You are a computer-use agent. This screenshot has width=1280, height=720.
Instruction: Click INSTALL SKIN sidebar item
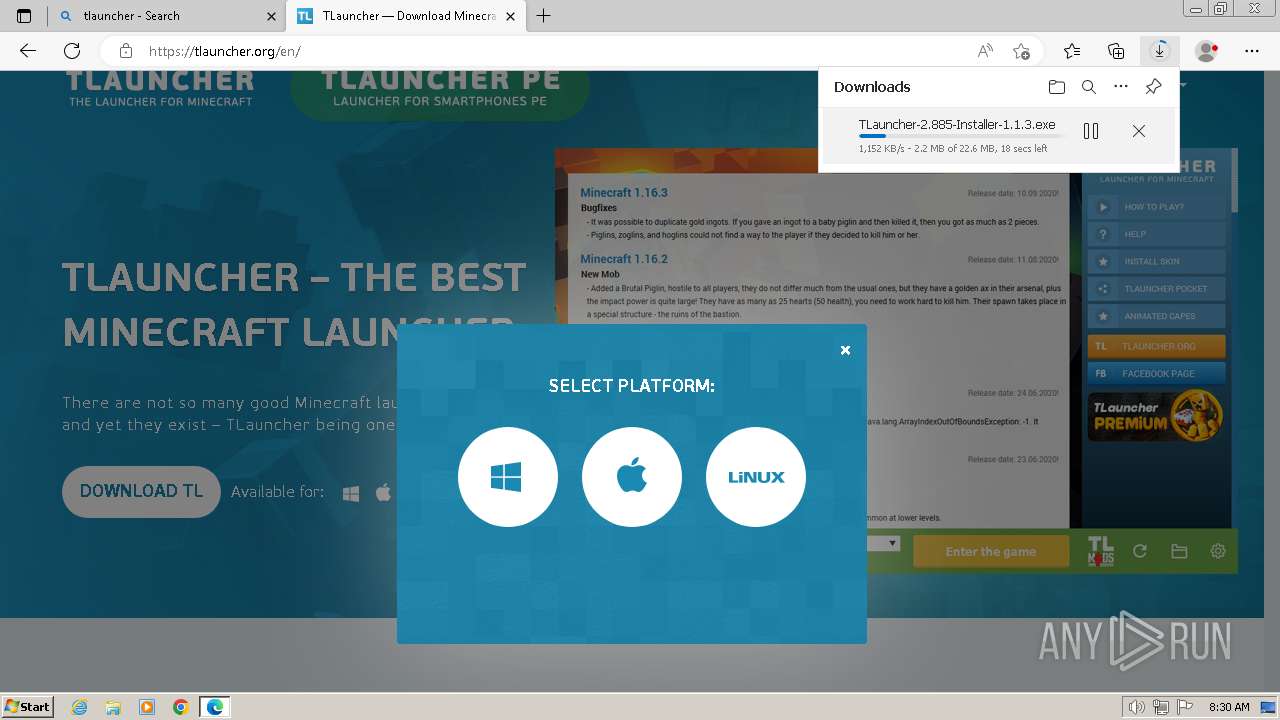point(1156,261)
